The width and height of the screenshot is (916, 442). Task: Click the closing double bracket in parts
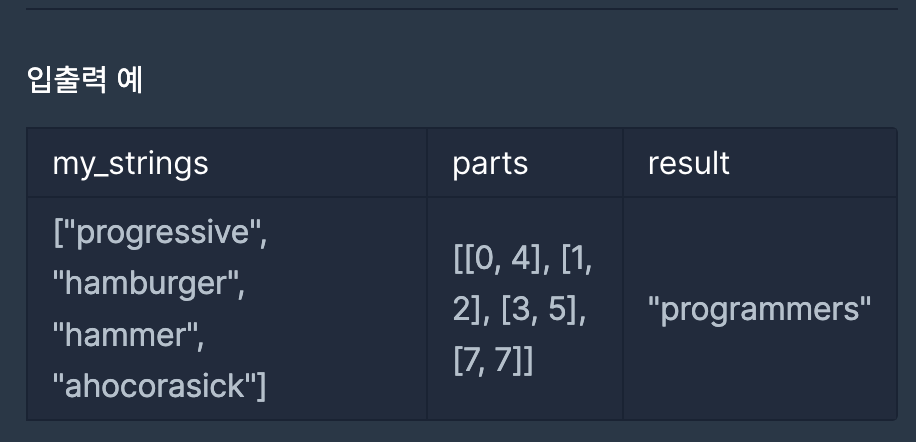[523, 361]
